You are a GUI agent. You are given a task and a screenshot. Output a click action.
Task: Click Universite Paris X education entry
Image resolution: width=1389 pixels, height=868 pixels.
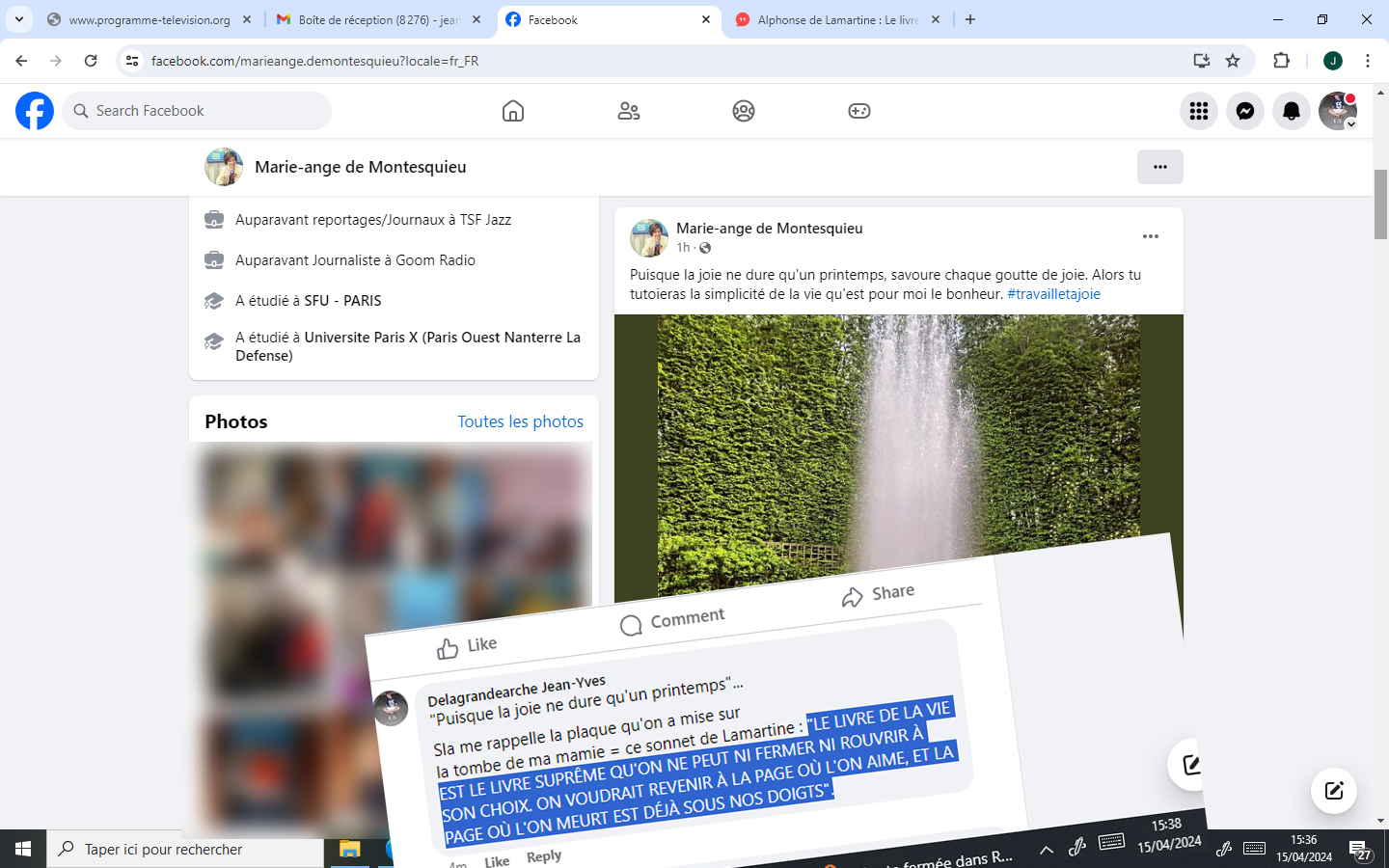click(x=408, y=346)
